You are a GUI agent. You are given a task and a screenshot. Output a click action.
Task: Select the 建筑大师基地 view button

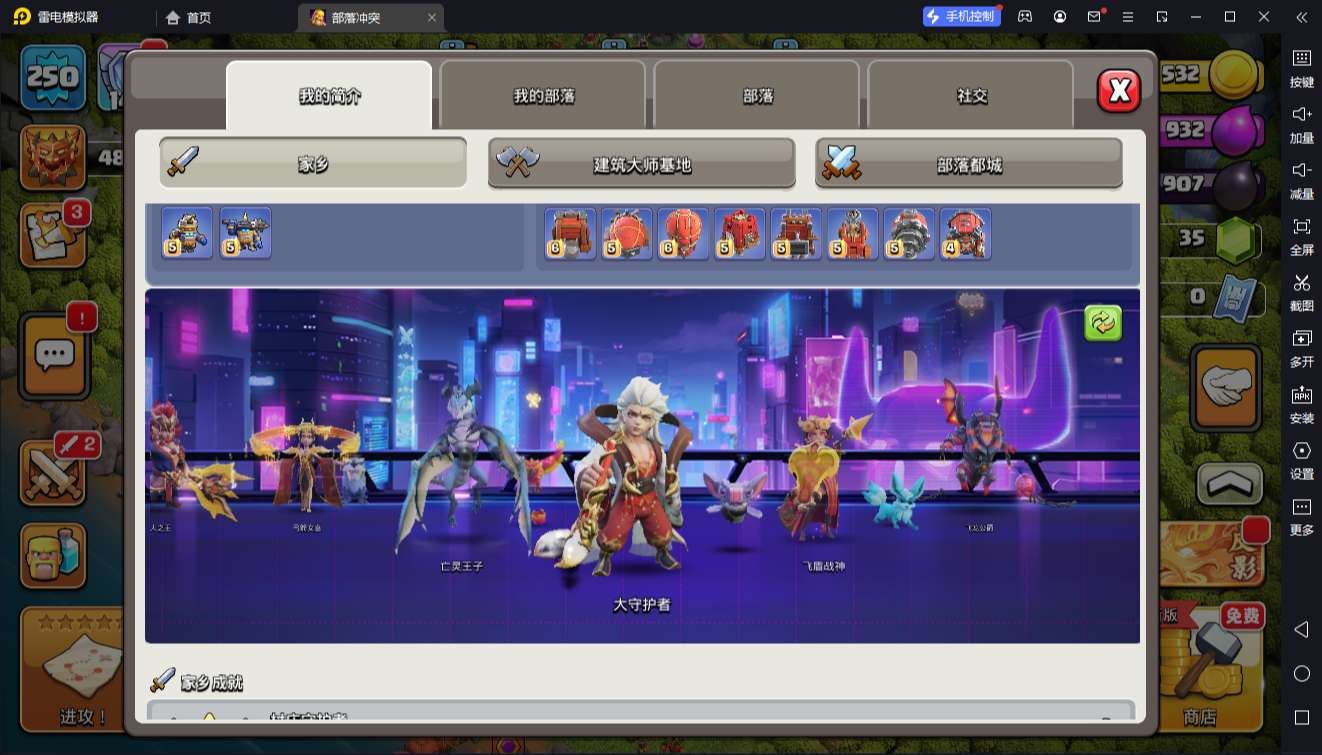642,164
